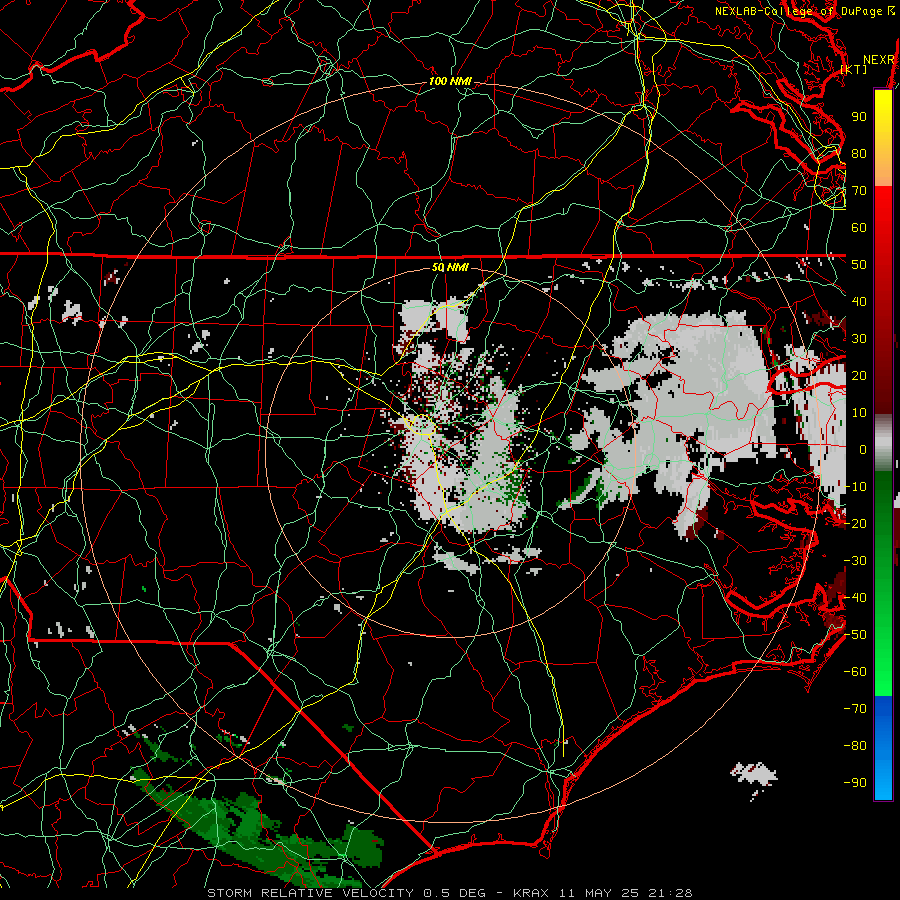
Task: Click the gray zero-velocity segment of the color bar
Action: pyautogui.click(x=883, y=442)
